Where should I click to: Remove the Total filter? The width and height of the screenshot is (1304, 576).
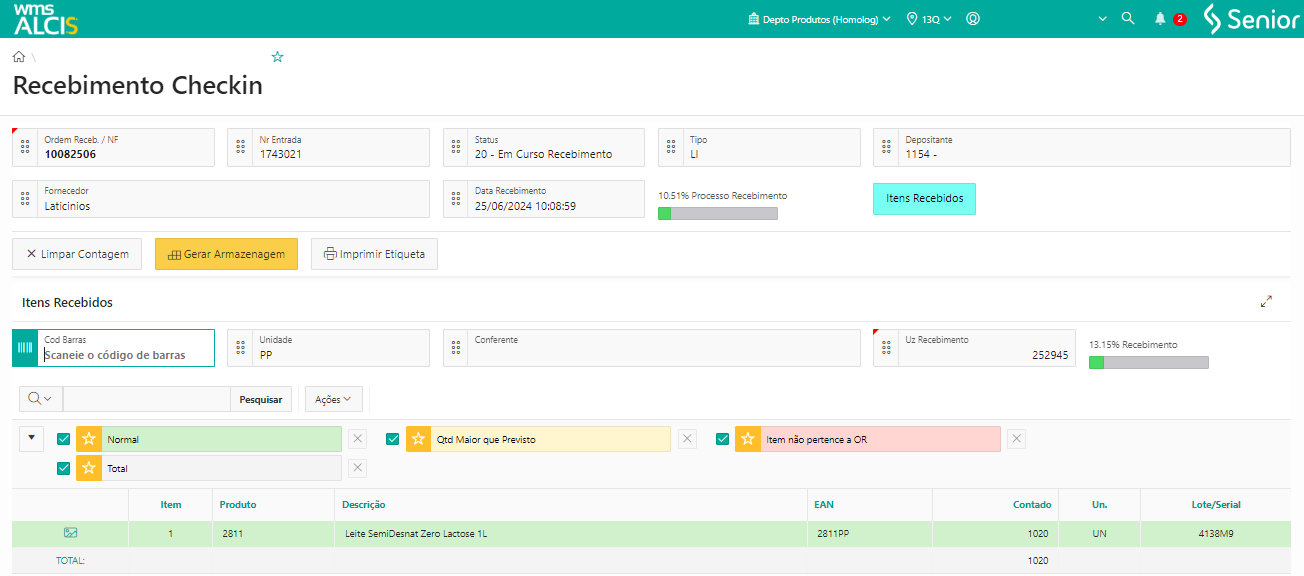[358, 468]
